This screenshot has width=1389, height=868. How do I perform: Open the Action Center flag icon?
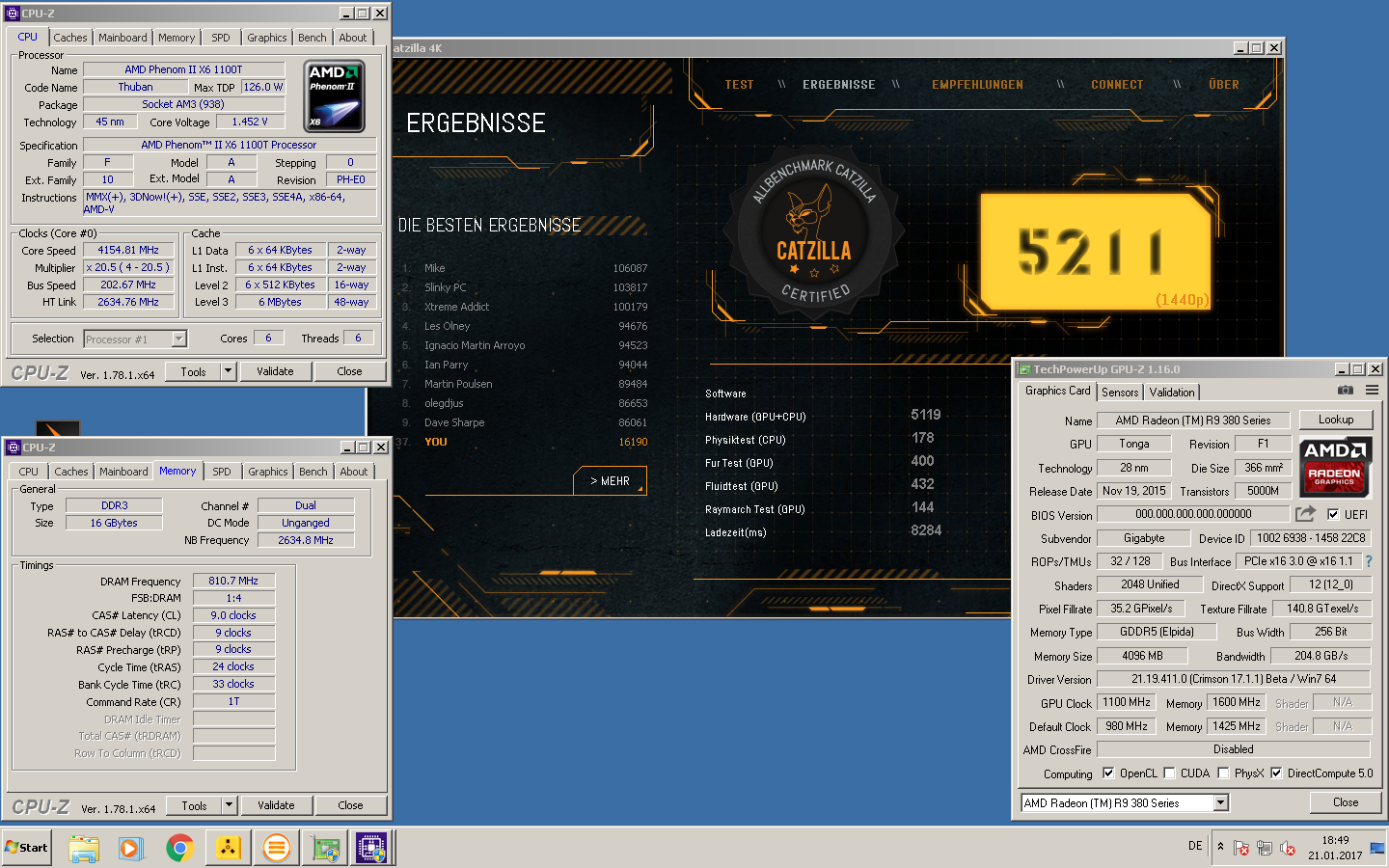[x=1241, y=849]
